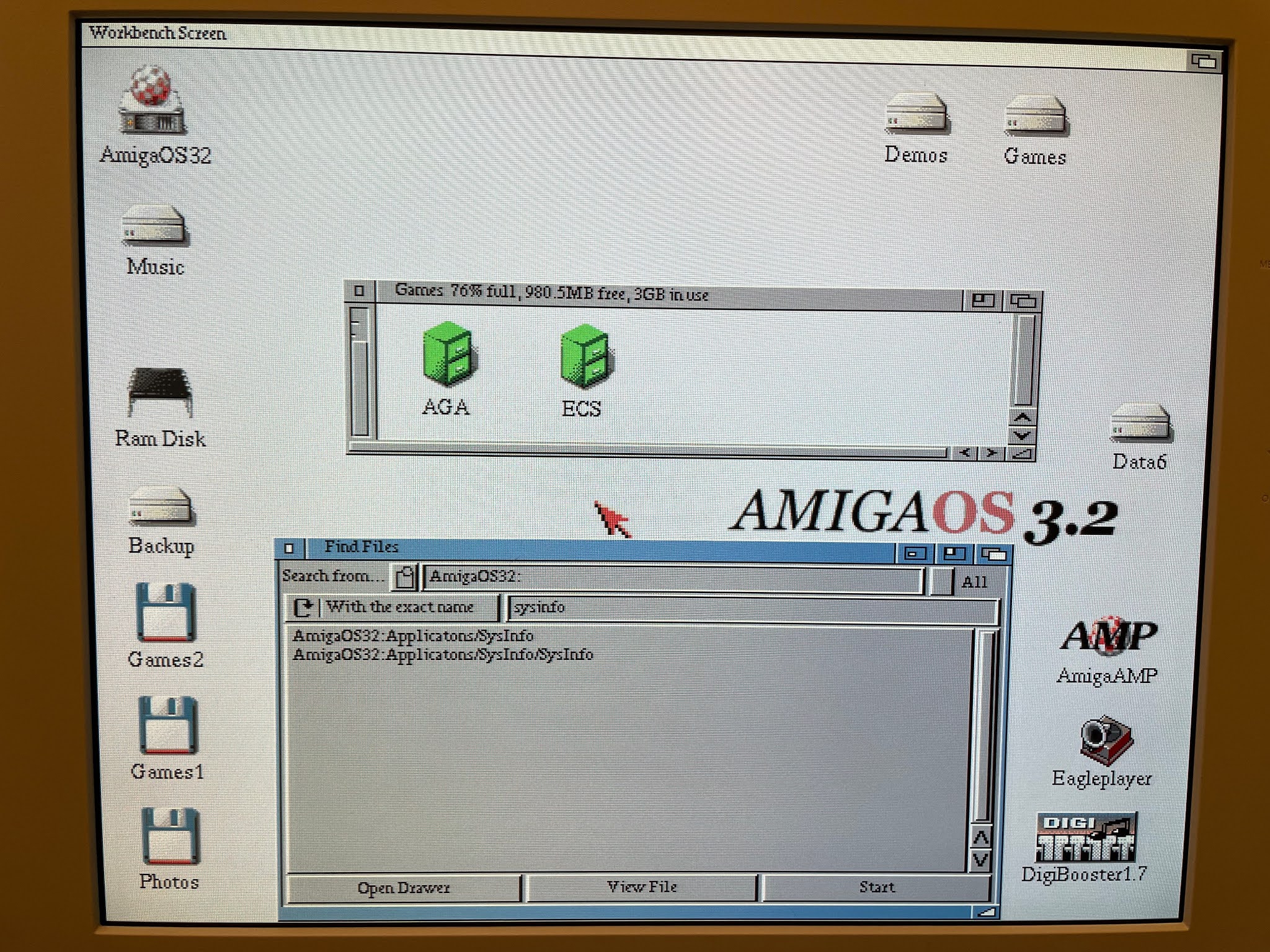
Task: Click Games window horizontal scrollbar
Action: click(x=649, y=451)
